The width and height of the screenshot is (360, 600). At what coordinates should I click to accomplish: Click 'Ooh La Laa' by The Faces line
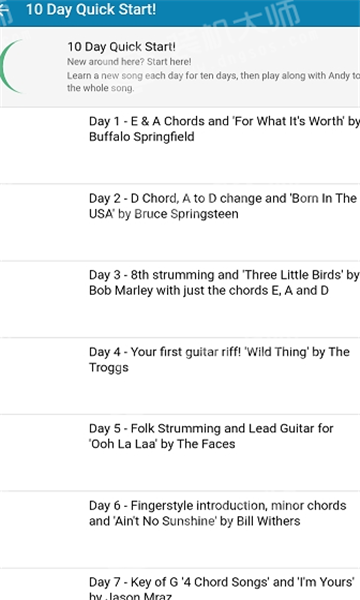(x=162, y=444)
